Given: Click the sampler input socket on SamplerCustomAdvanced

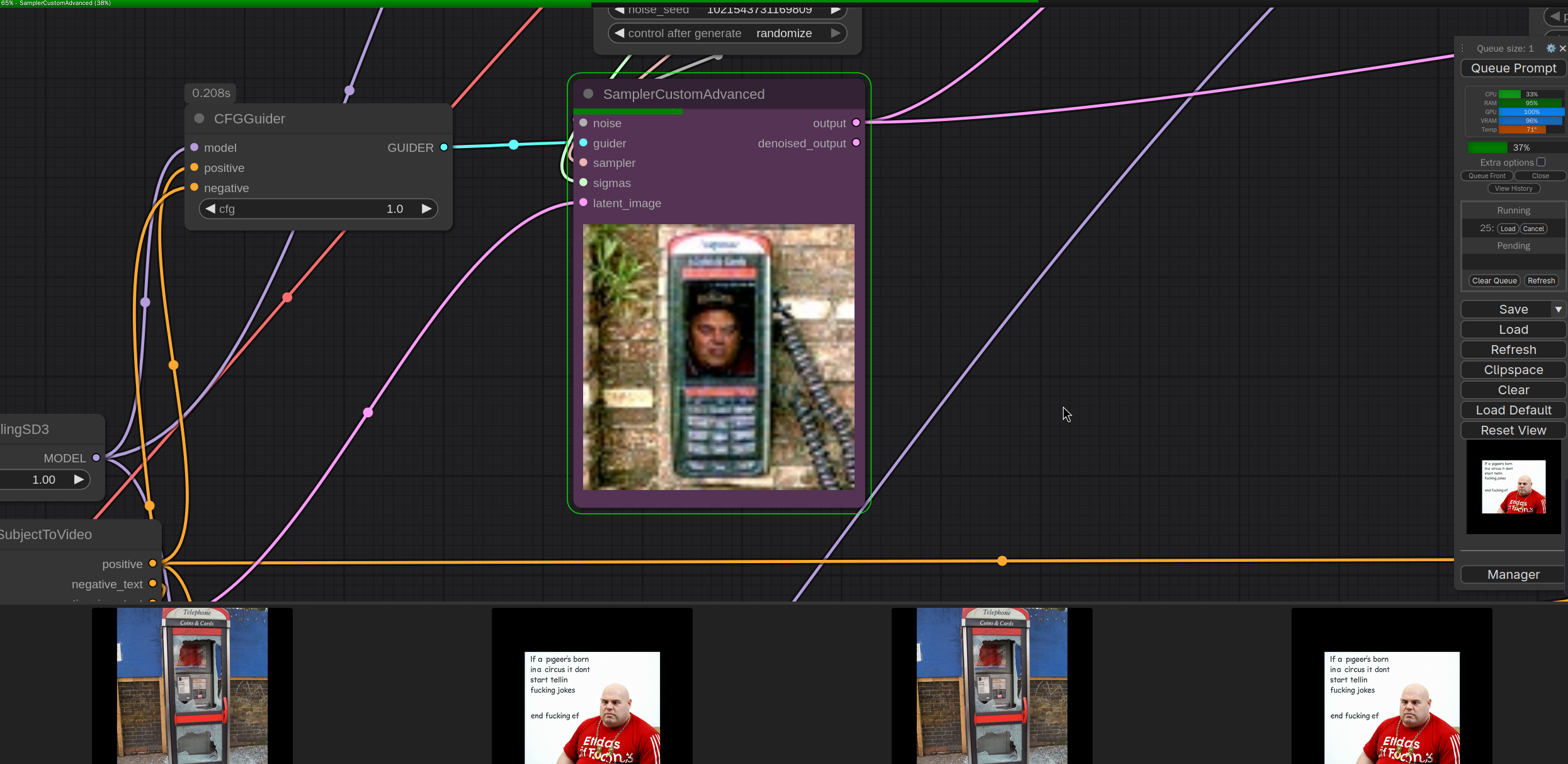Looking at the screenshot, I should pyautogui.click(x=583, y=162).
